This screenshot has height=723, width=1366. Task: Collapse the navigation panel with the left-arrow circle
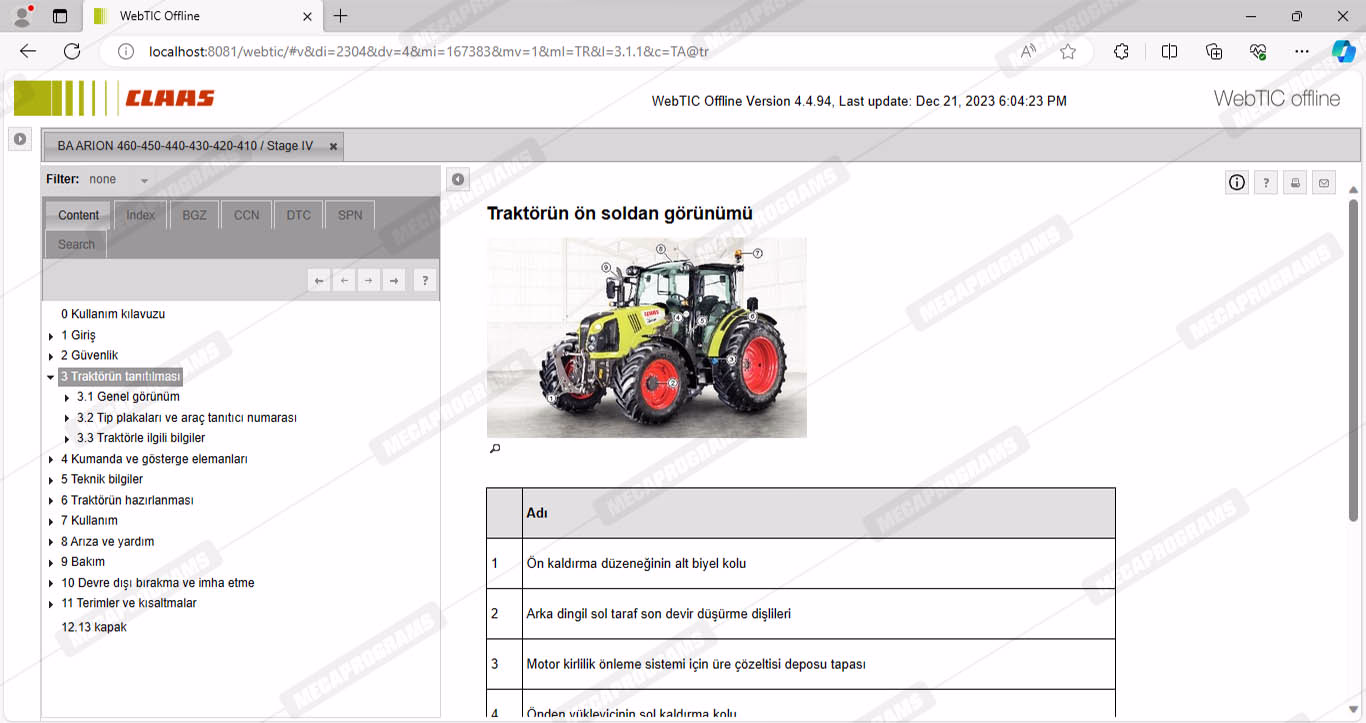click(x=458, y=179)
